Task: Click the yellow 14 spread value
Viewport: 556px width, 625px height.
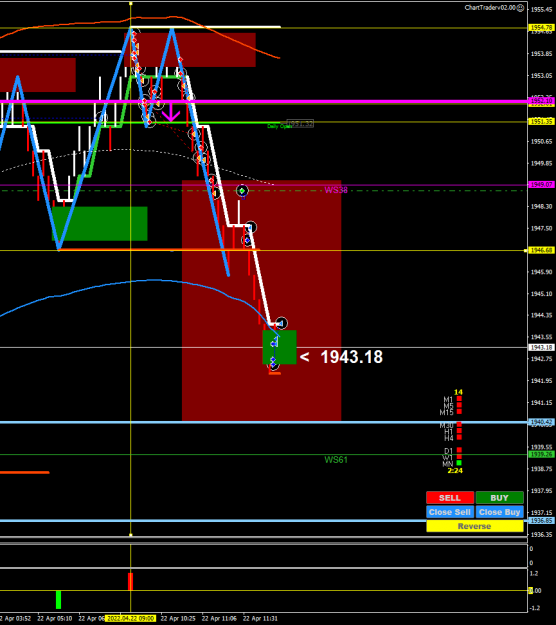Action: [x=458, y=392]
